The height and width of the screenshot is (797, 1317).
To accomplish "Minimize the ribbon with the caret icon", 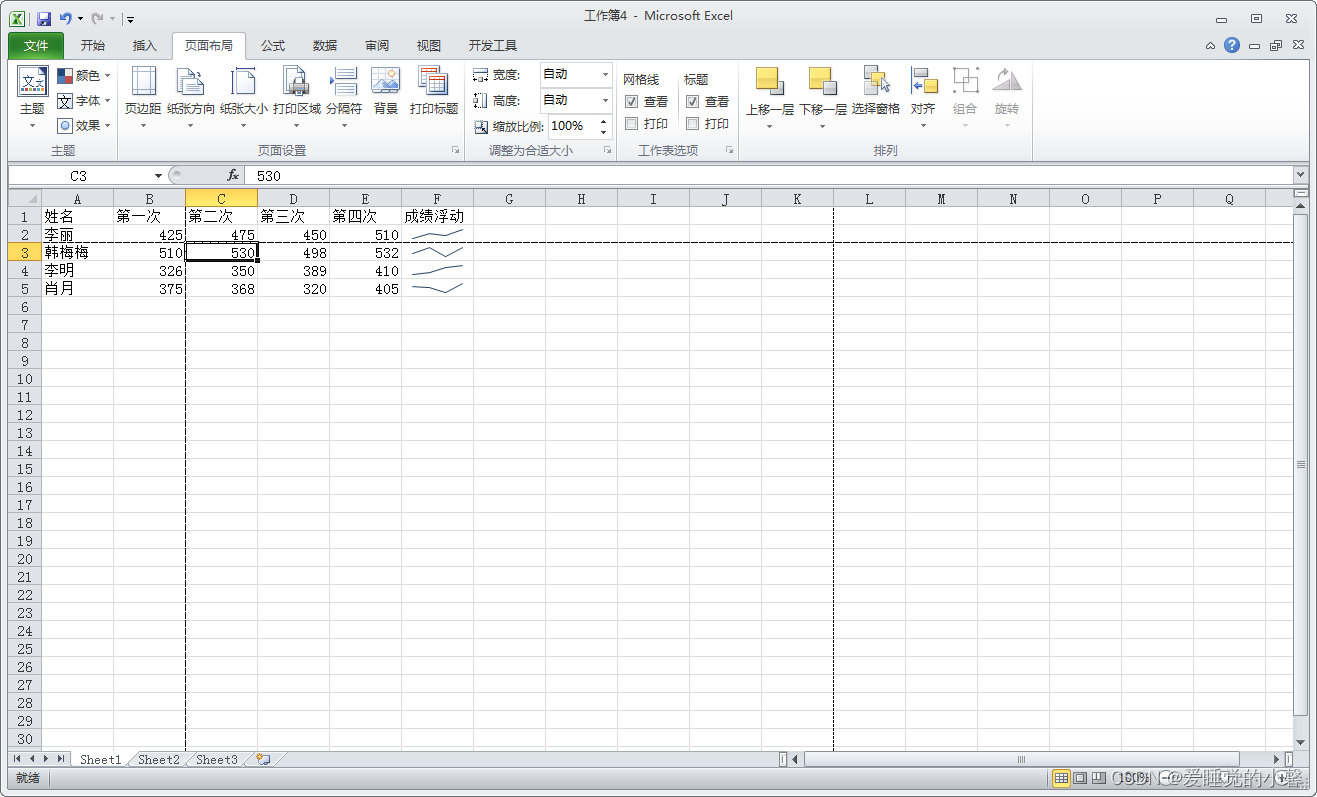I will (1211, 45).
